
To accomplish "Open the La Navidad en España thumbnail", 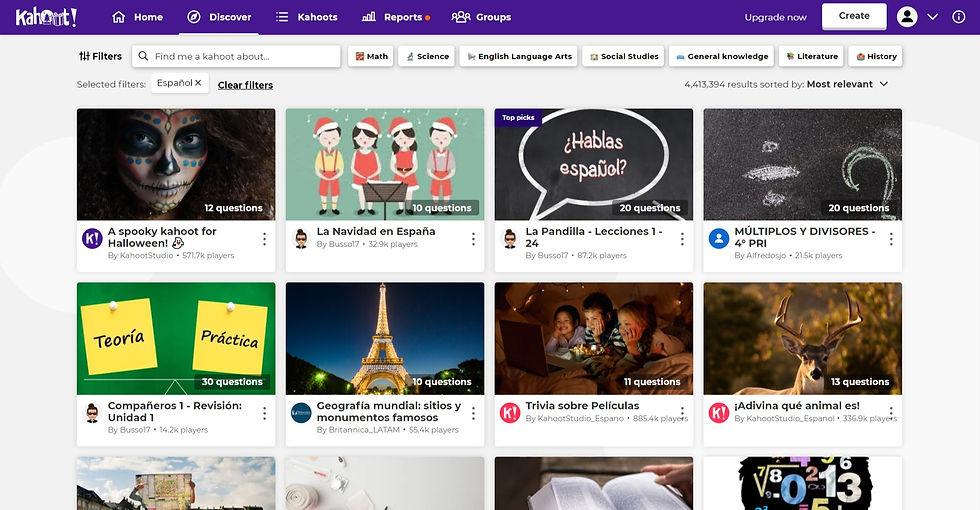I will 384,164.
